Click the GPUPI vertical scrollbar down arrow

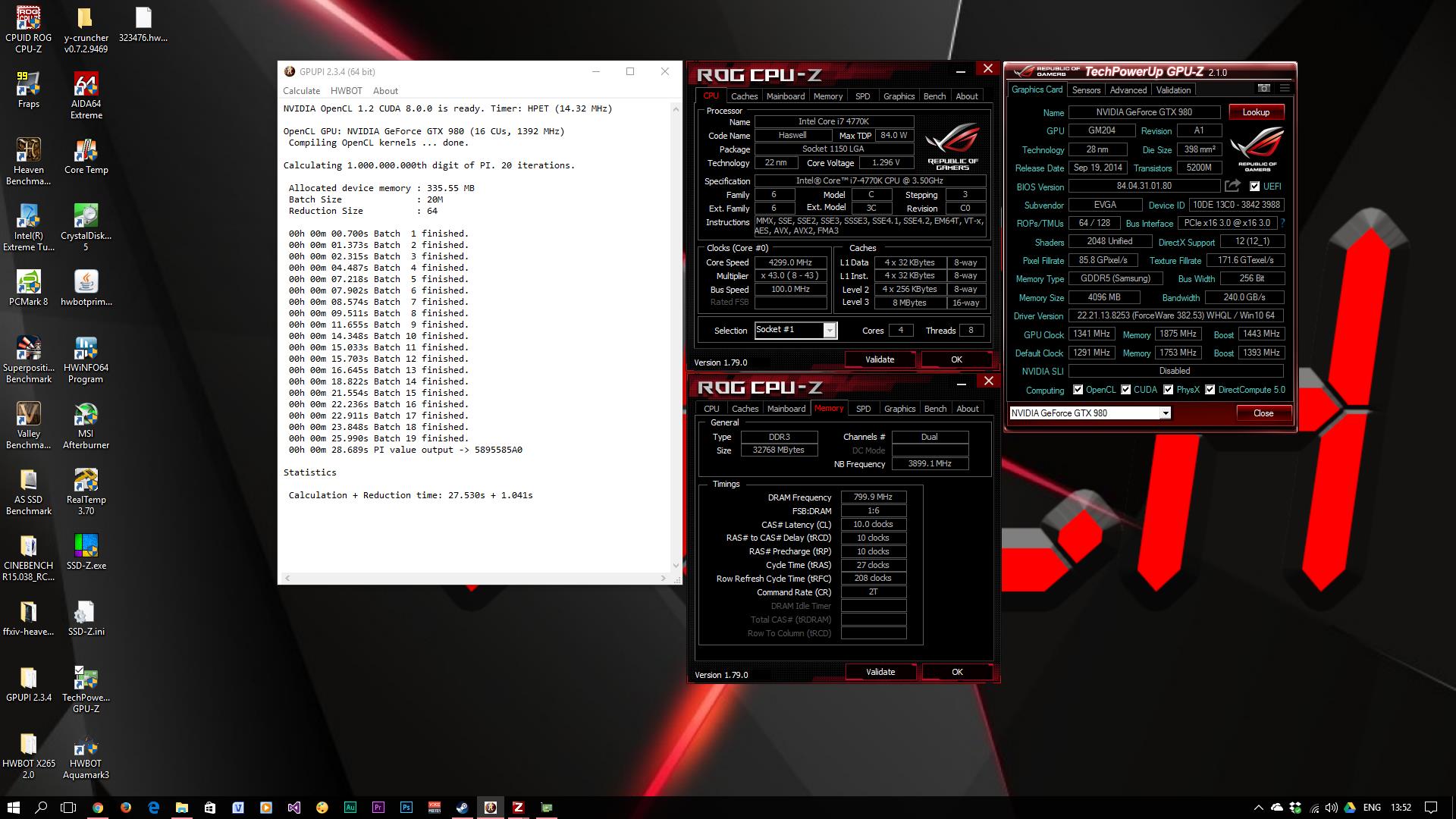[676, 566]
